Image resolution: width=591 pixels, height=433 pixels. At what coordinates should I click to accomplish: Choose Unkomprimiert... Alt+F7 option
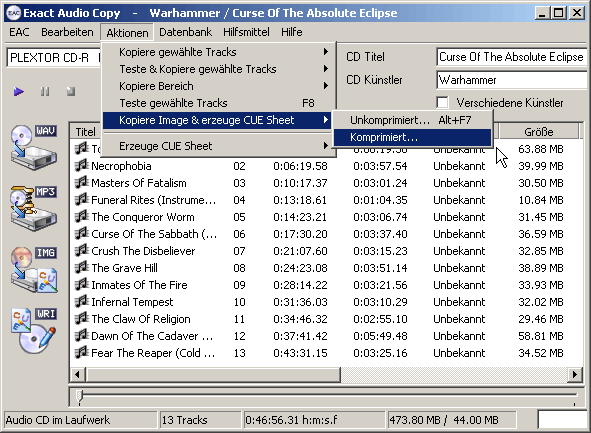[413, 120]
